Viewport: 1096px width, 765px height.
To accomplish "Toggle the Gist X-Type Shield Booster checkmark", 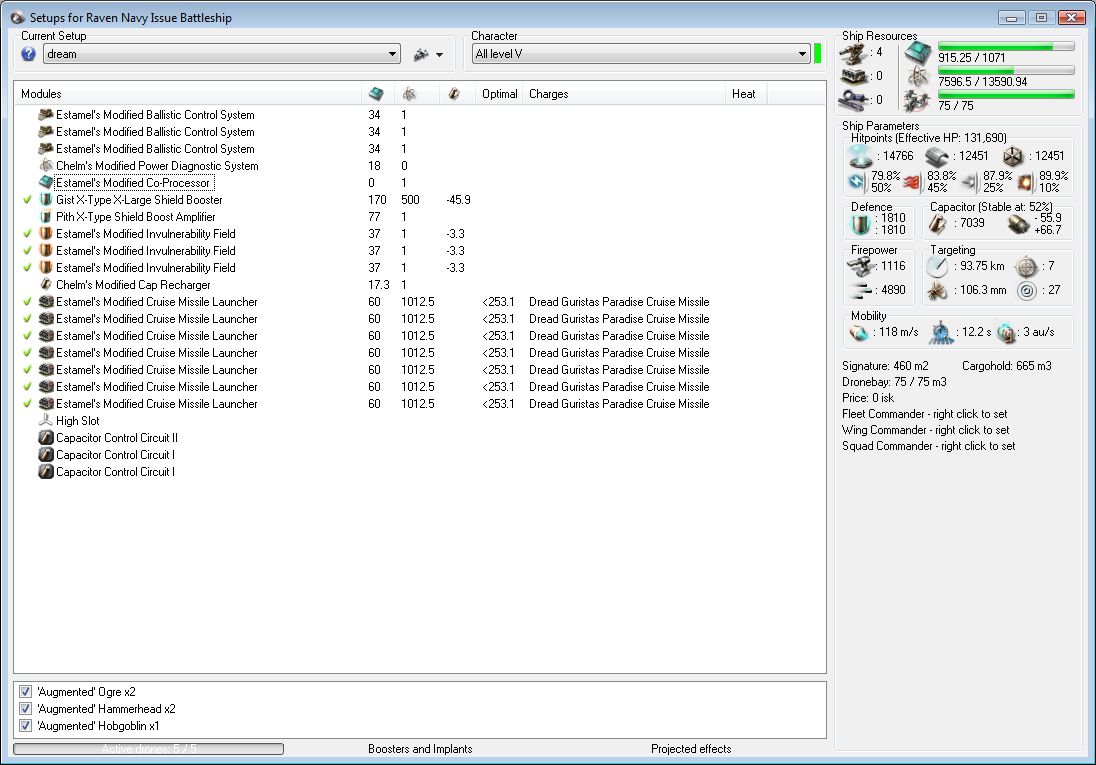I will click(x=27, y=199).
